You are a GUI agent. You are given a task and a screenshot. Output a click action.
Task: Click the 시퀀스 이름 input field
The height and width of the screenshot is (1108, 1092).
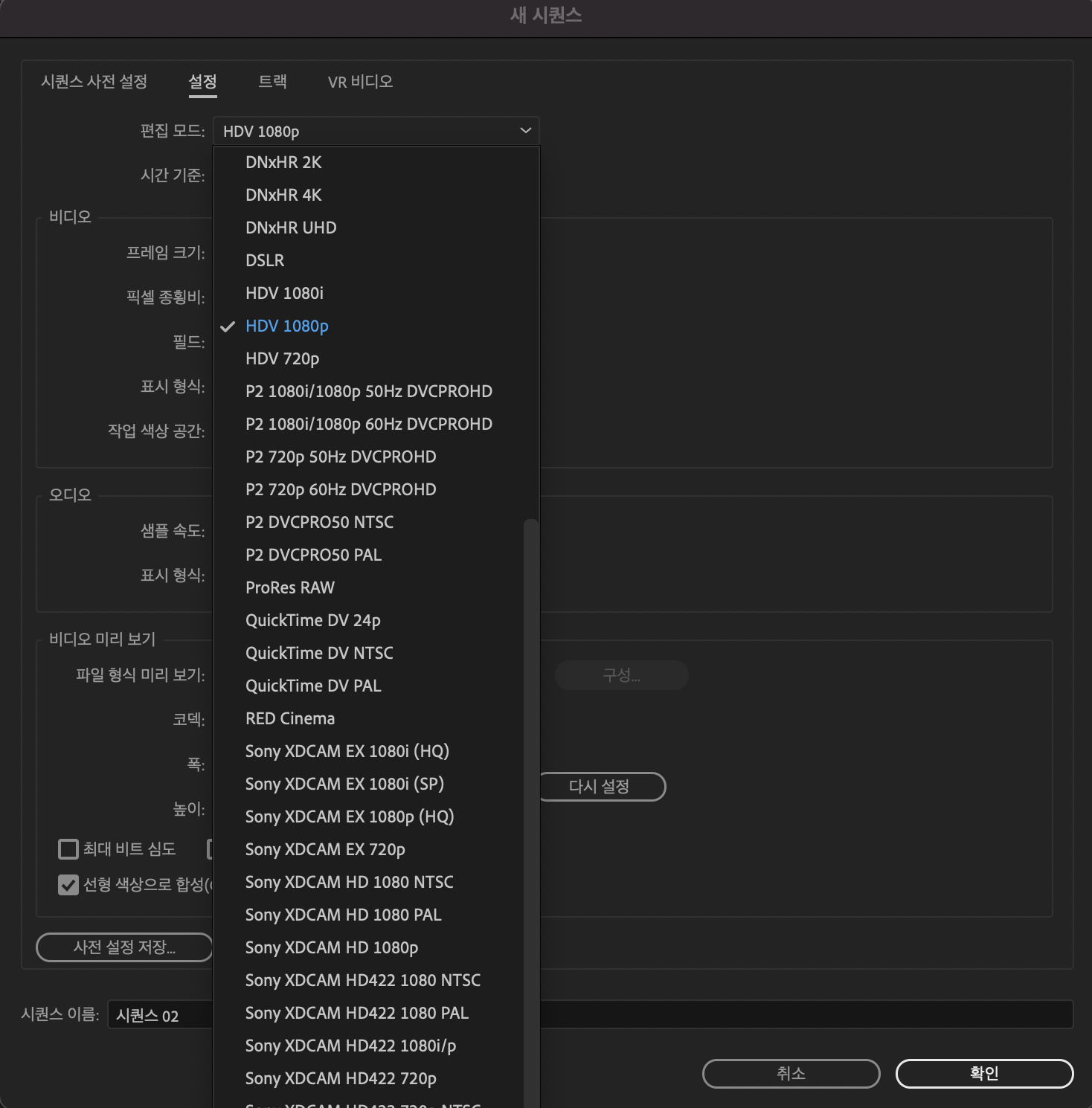coord(591,1015)
